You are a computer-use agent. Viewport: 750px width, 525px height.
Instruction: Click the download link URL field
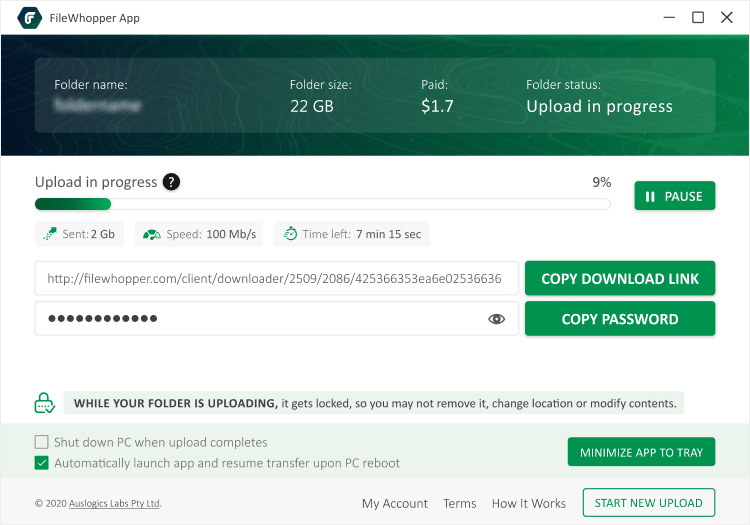[276, 278]
